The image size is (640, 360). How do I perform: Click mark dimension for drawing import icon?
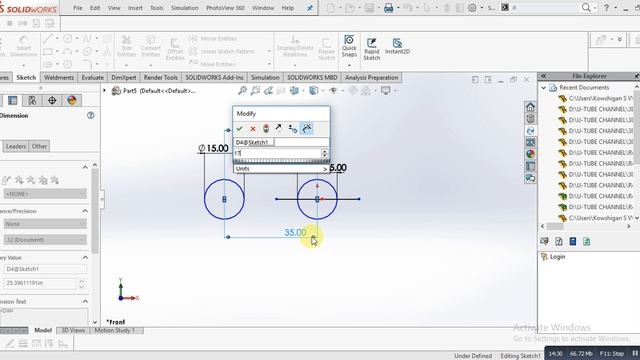(x=307, y=129)
